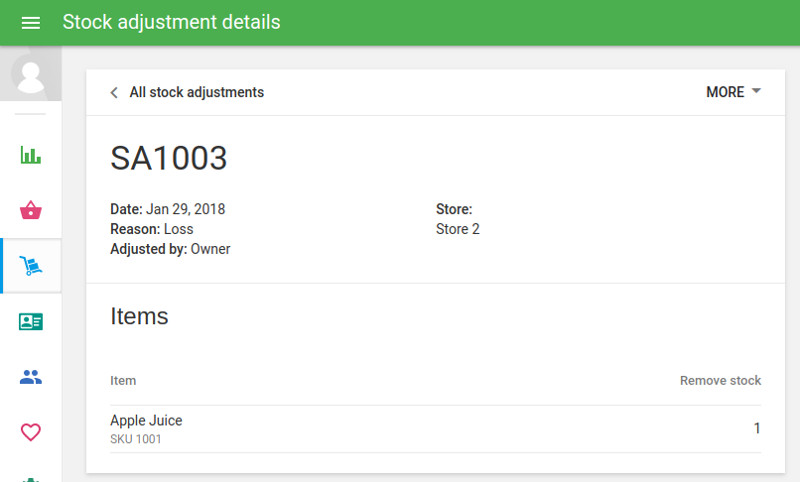Click the user profile avatar
Screen dimensions: 800x482
(x=31, y=74)
